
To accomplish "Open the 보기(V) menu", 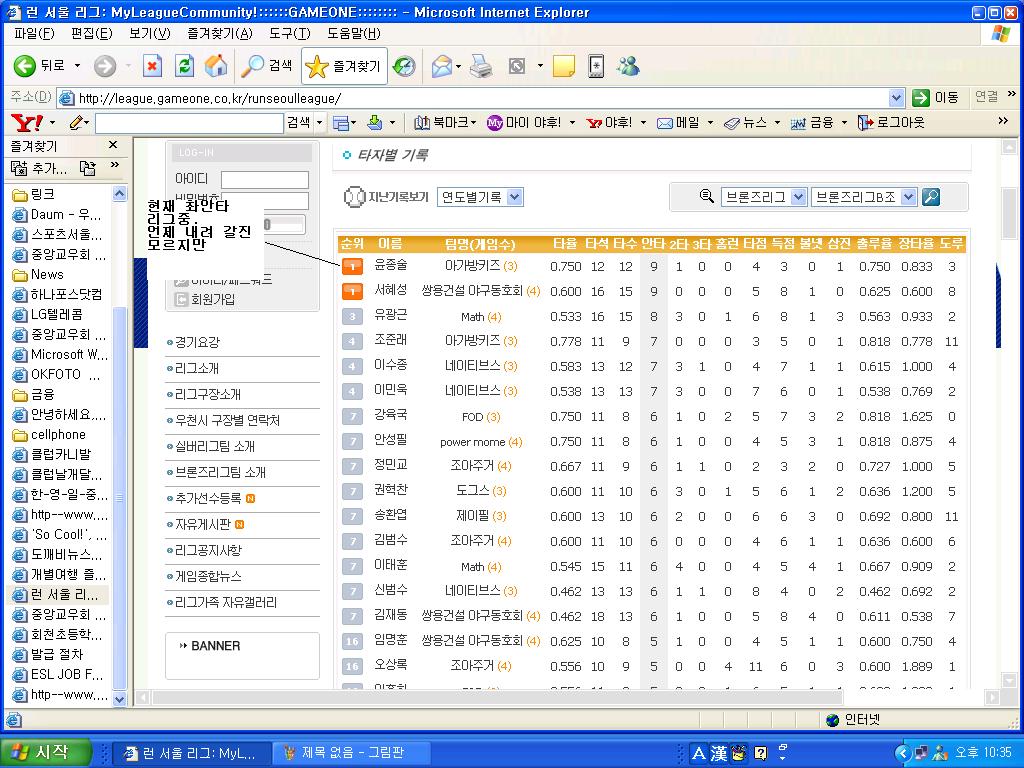I will [x=149, y=33].
